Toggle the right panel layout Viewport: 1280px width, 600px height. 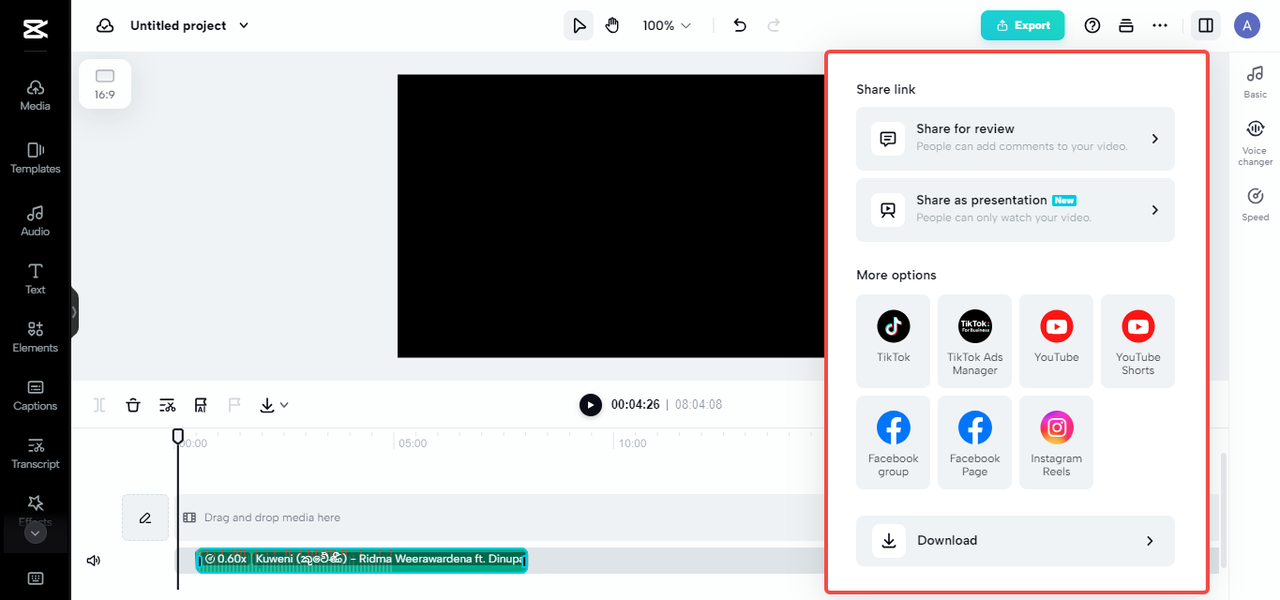[1206, 26]
